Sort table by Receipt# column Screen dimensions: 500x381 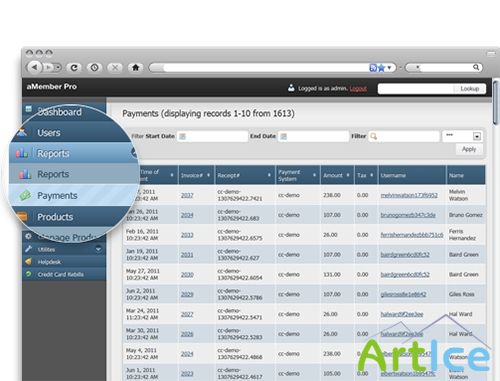[x=245, y=175]
